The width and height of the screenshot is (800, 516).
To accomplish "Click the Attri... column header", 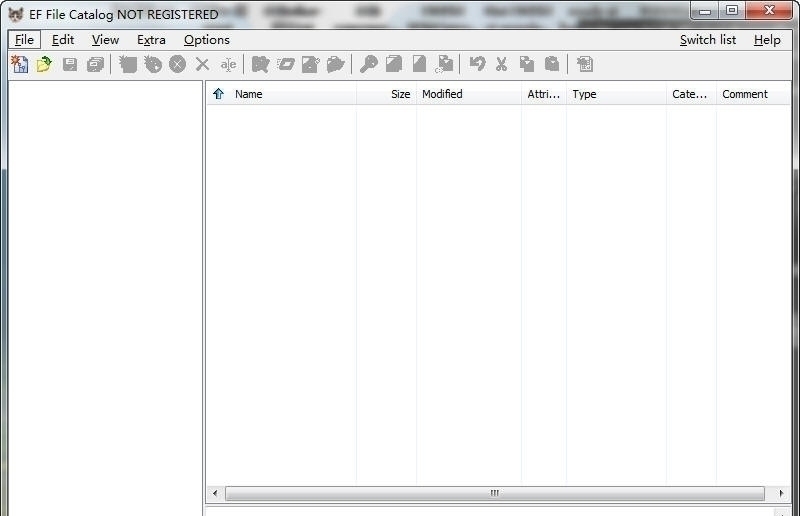I will 543,94.
